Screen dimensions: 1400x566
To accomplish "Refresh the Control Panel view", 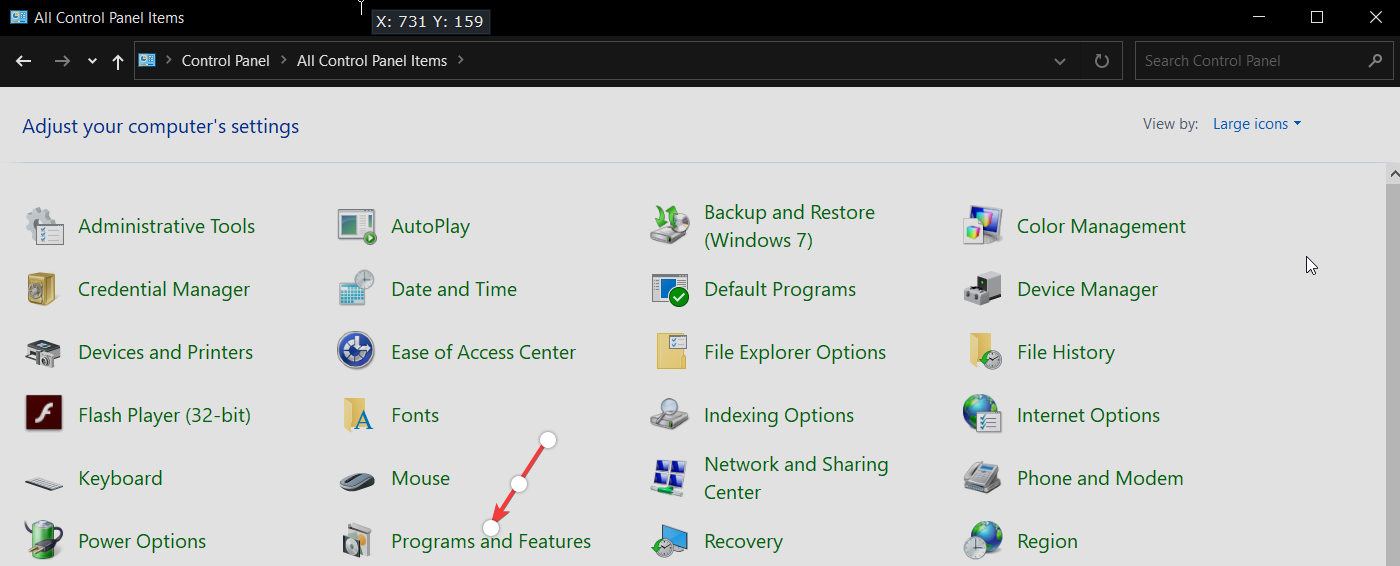I will pyautogui.click(x=1101, y=61).
